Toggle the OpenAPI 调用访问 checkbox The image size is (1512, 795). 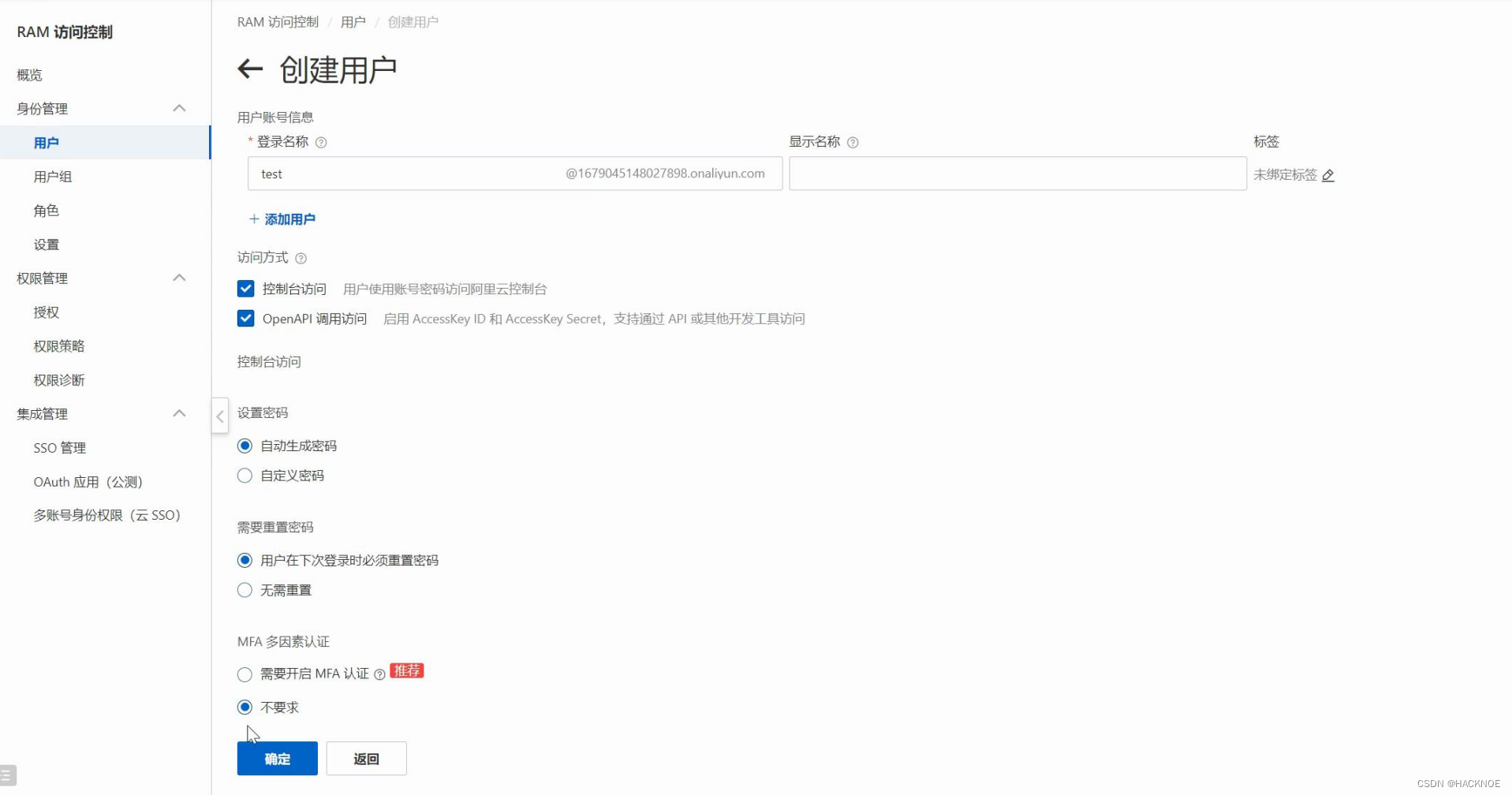point(245,319)
